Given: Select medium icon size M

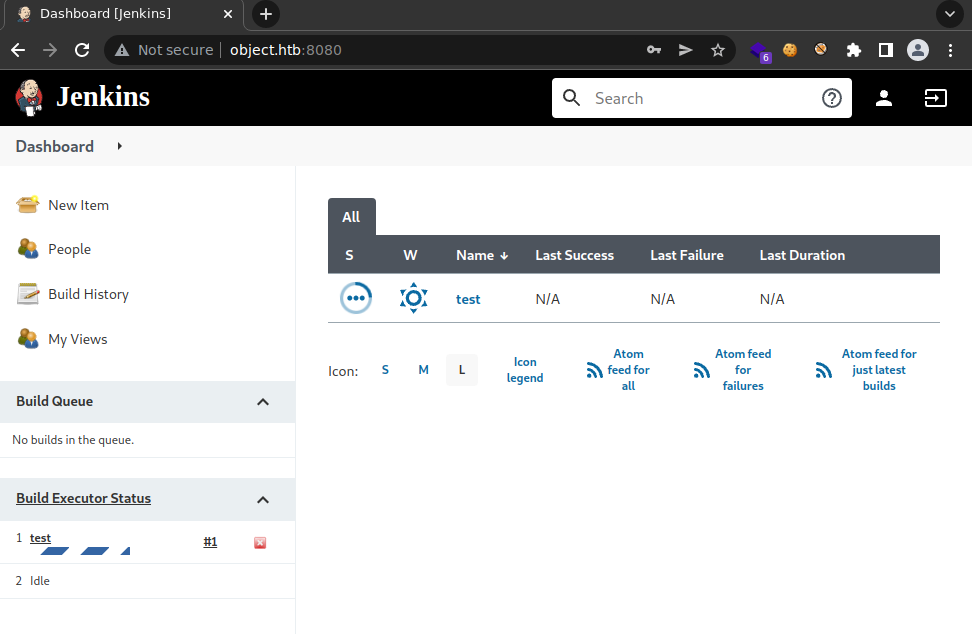Looking at the screenshot, I should click(x=423, y=370).
